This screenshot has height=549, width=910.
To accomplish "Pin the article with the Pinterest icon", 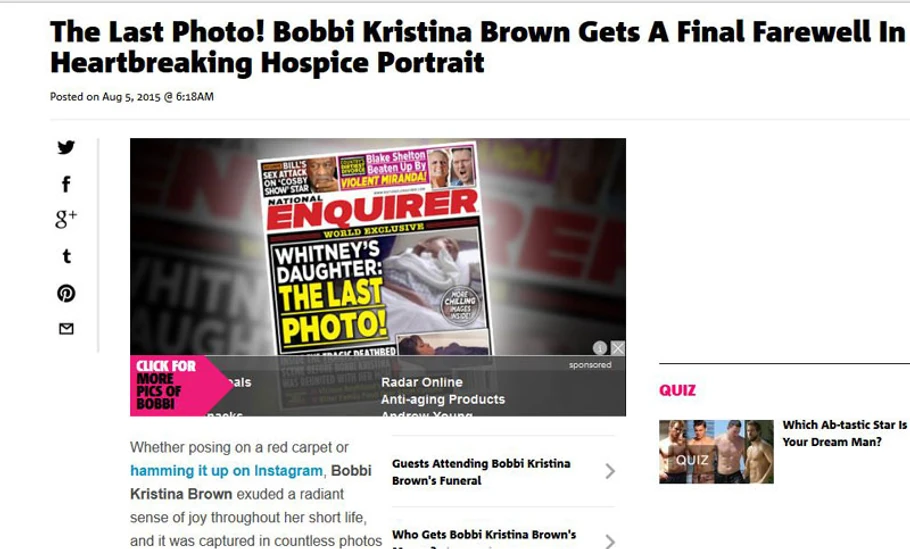I will pos(66,293).
